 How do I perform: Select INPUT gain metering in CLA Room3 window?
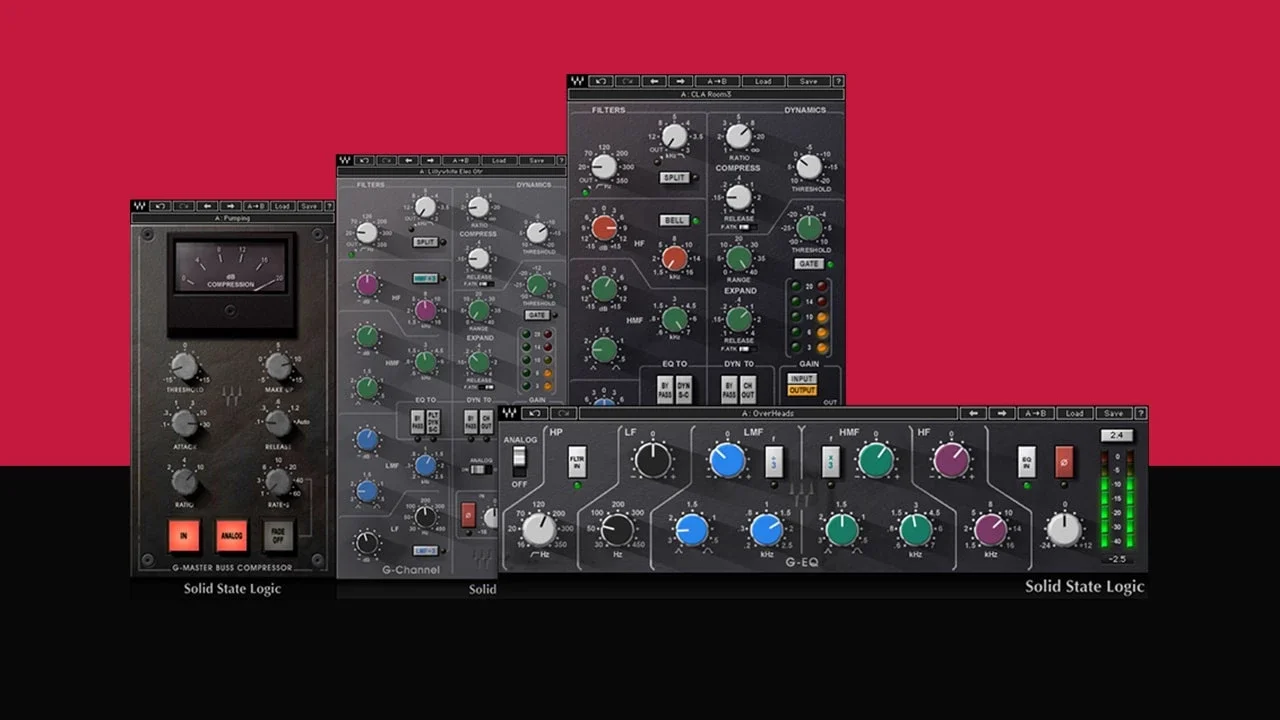pos(802,379)
